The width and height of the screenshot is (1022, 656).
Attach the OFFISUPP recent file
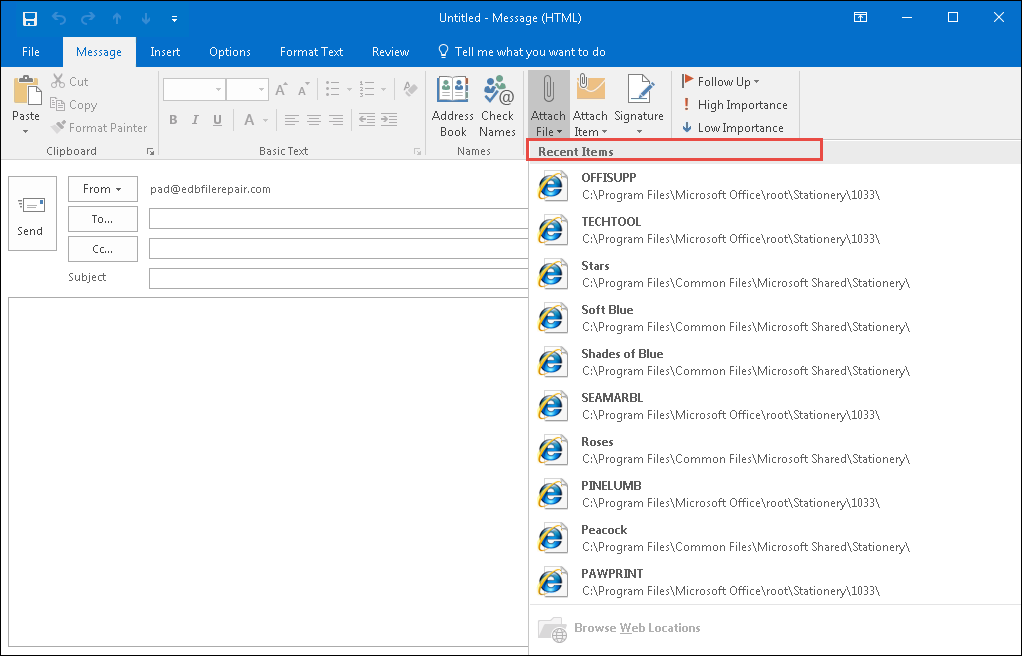[775, 186]
